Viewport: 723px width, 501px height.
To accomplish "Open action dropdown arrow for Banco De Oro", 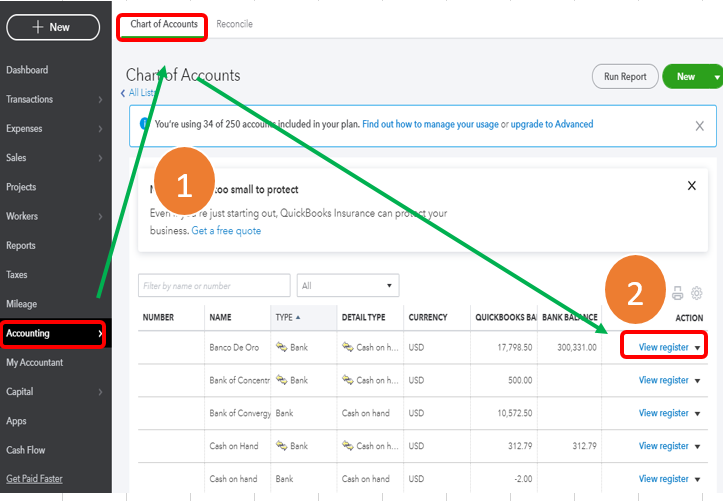I will tap(698, 348).
